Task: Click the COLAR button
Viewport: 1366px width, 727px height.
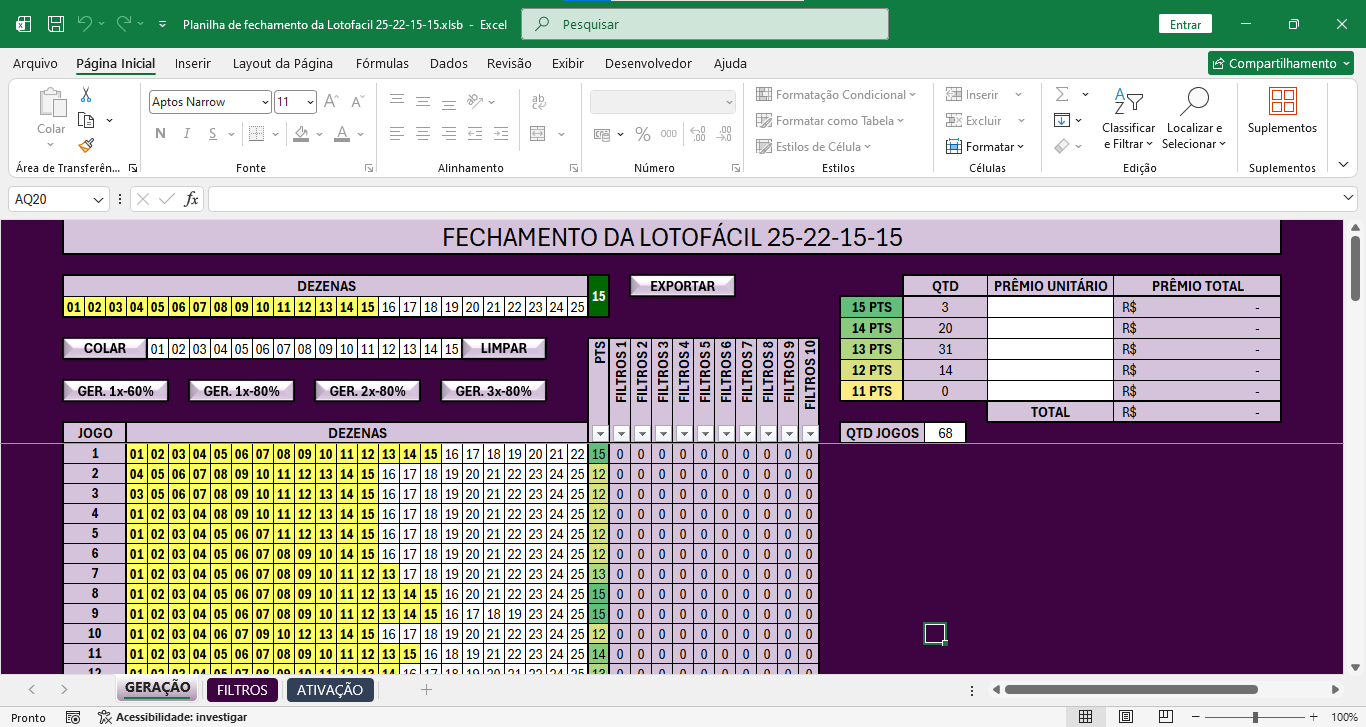Action: [x=105, y=348]
